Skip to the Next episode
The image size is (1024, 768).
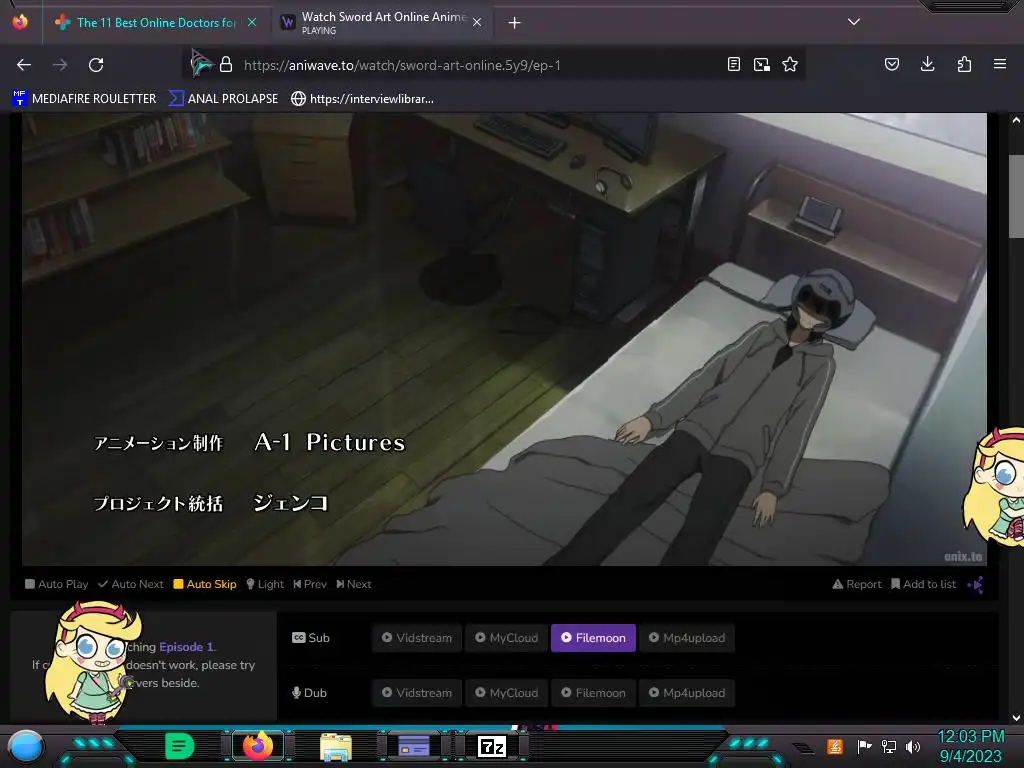pyautogui.click(x=353, y=584)
